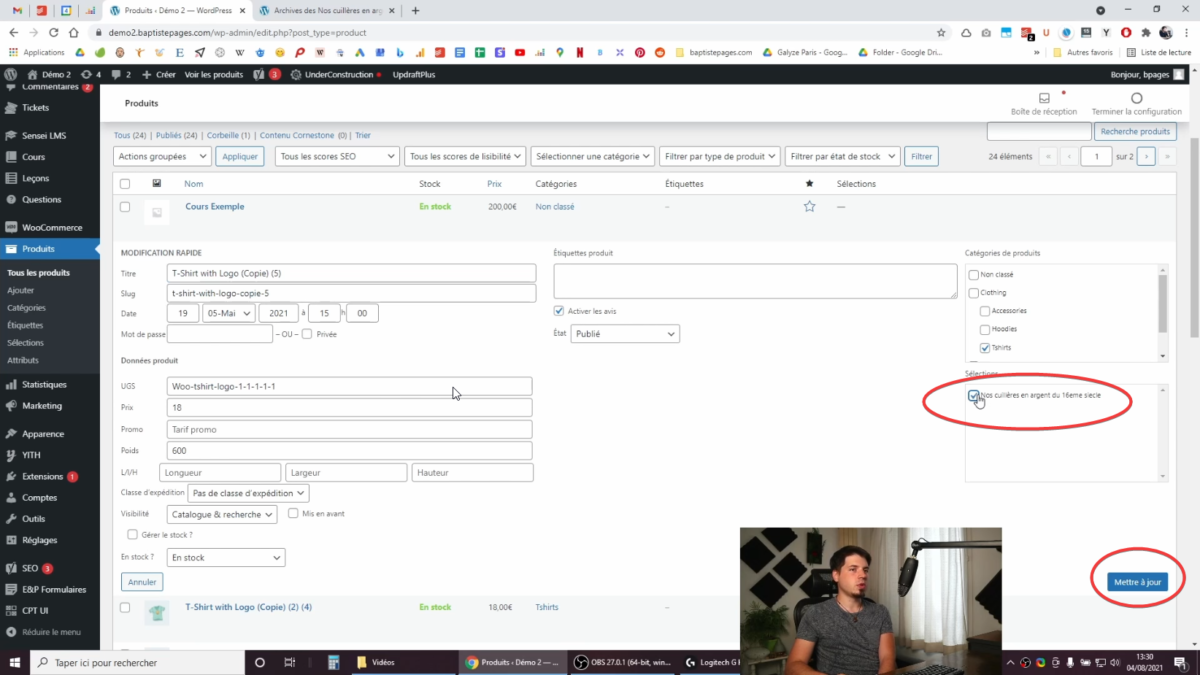
Task: Open the Actions groupées dropdown
Action: click(x=162, y=156)
